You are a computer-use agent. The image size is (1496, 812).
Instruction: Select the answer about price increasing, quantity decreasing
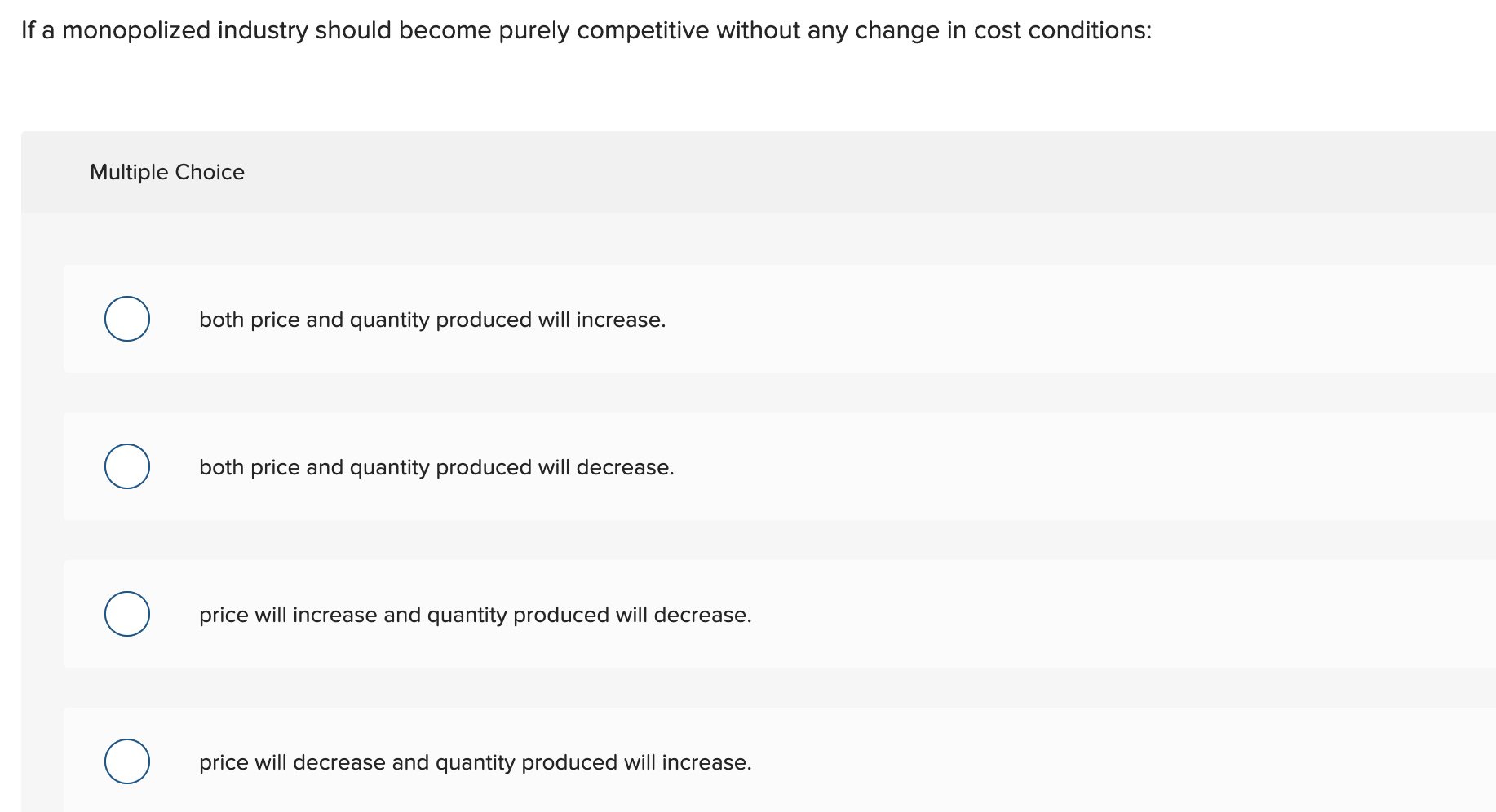(475, 615)
